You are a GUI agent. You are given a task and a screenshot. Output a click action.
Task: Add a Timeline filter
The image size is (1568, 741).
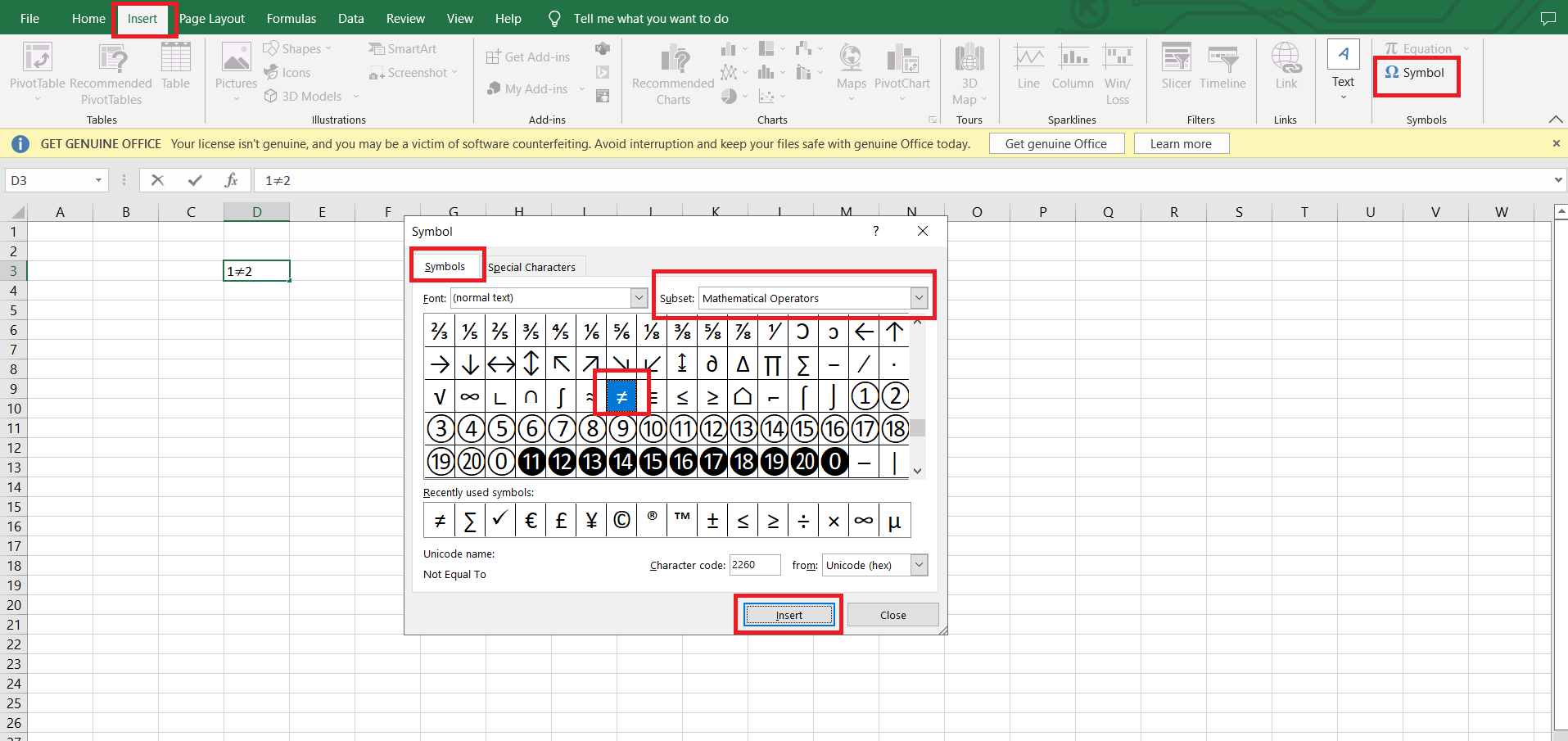pyautogui.click(x=1222, y=66)
